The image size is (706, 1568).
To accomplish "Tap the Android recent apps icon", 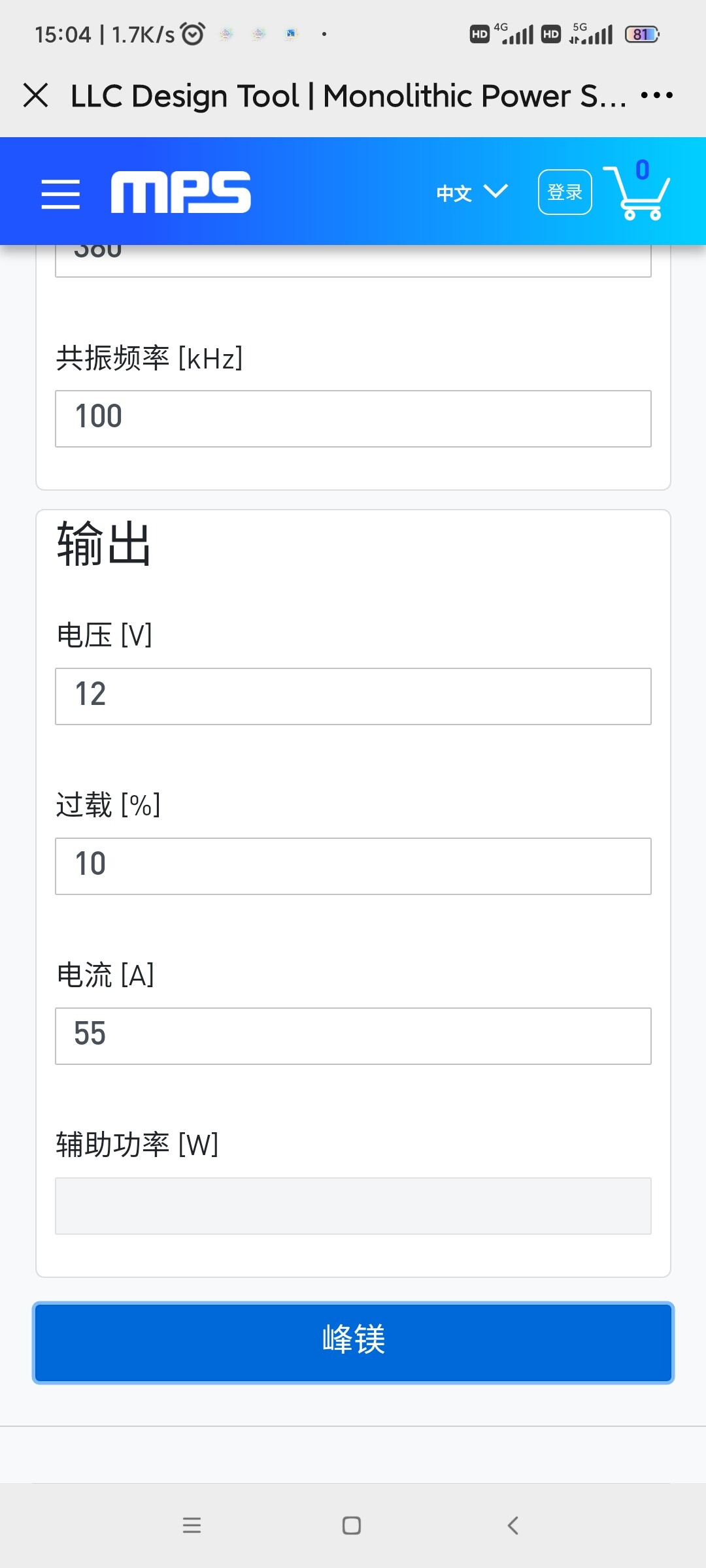I will [x=192, y=1526].
